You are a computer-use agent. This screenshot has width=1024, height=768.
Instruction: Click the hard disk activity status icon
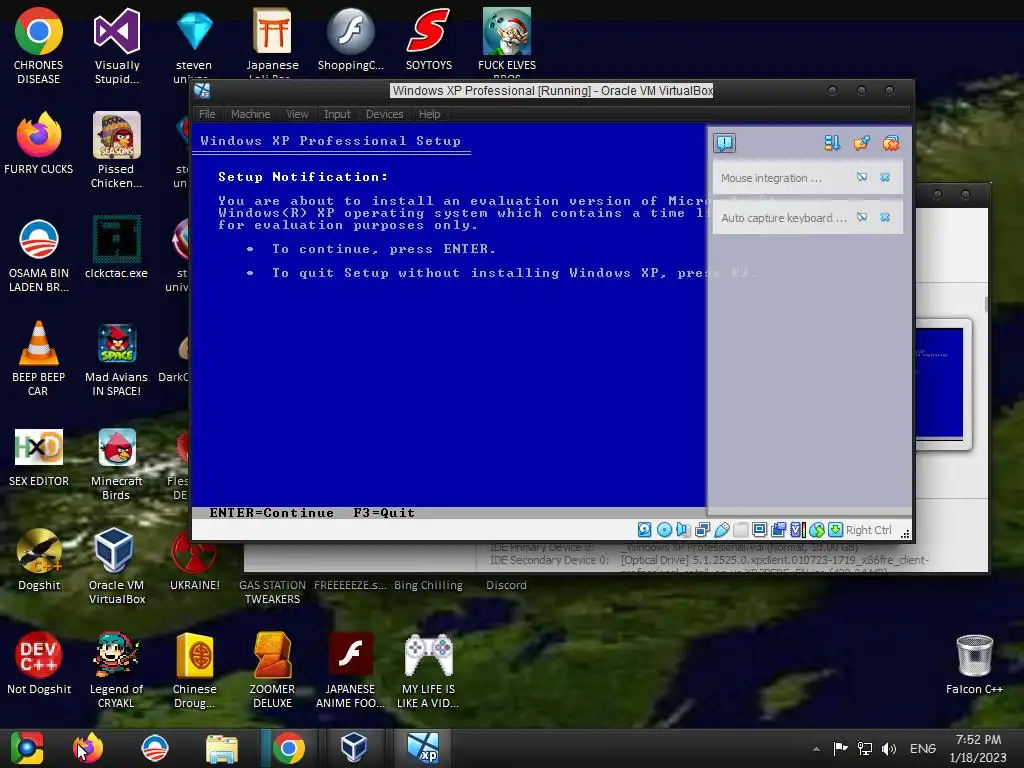(x=645, y=530)
